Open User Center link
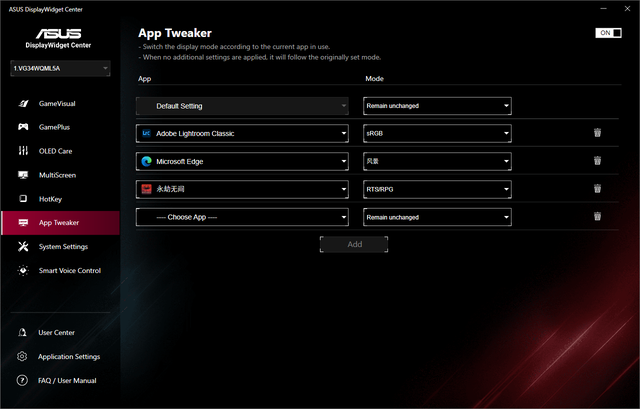Viewport: 640px width, 409px height. [56, 333]
